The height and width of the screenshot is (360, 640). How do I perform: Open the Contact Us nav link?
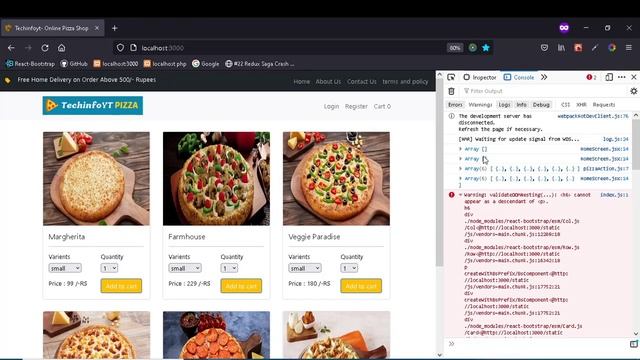pos(362,82)
